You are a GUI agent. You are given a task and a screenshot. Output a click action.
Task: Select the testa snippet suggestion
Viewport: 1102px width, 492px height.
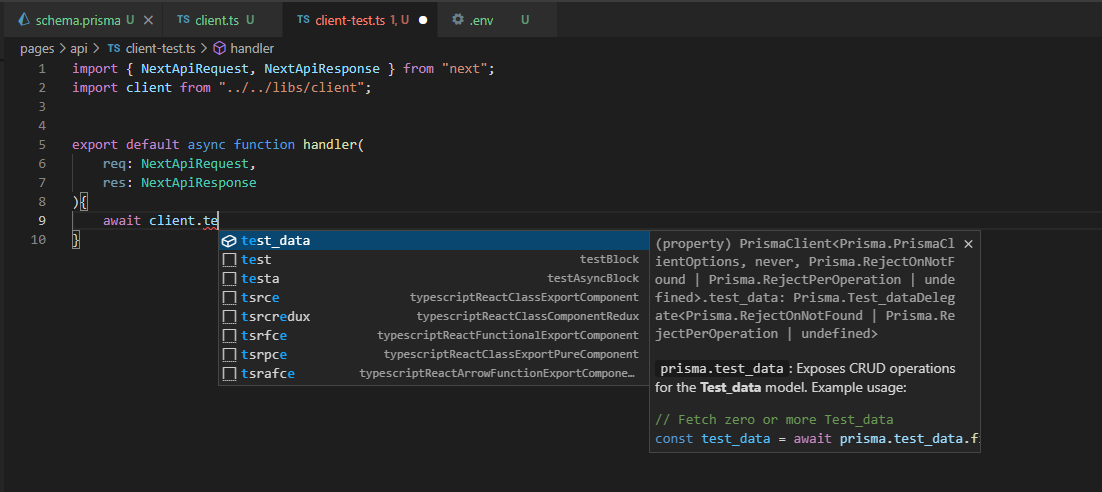point(434,278)
